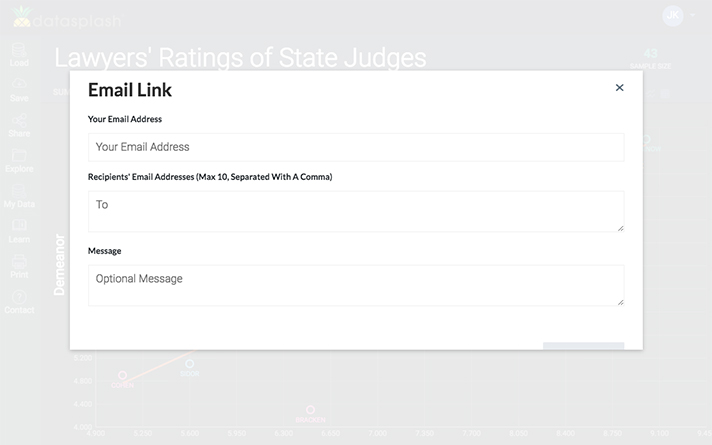Select the Explore folder icon
The image size is (712, 445).
click(x=18, y=156)
